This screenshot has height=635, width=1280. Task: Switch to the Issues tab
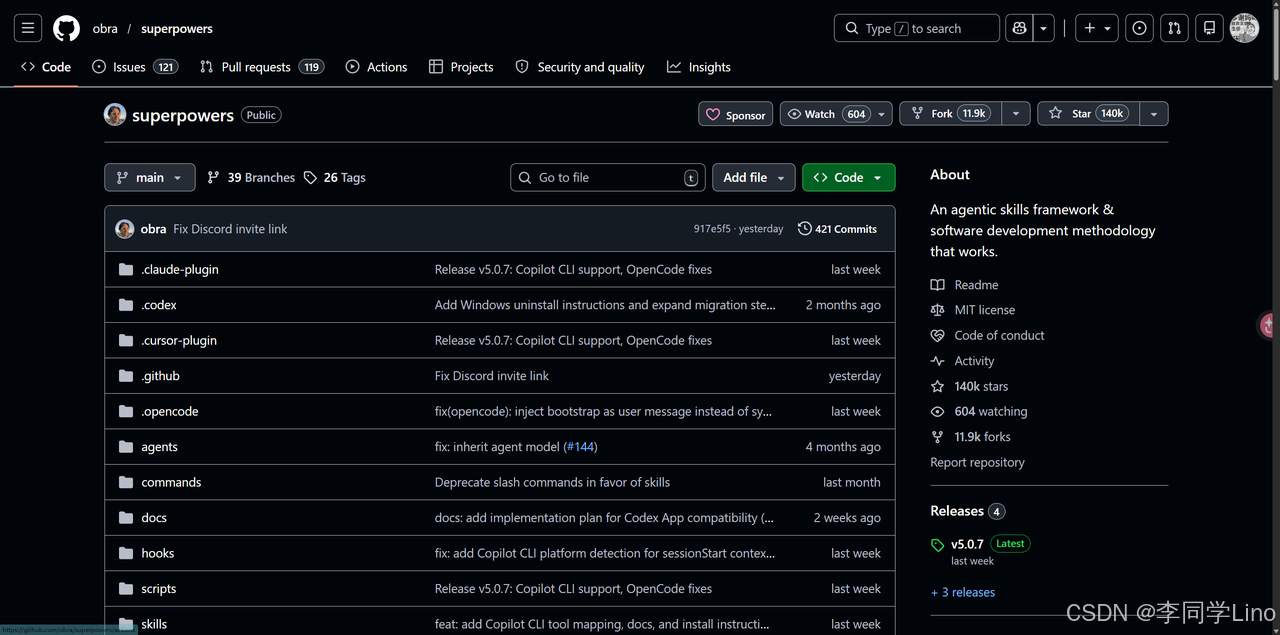(x=134, y=67)
